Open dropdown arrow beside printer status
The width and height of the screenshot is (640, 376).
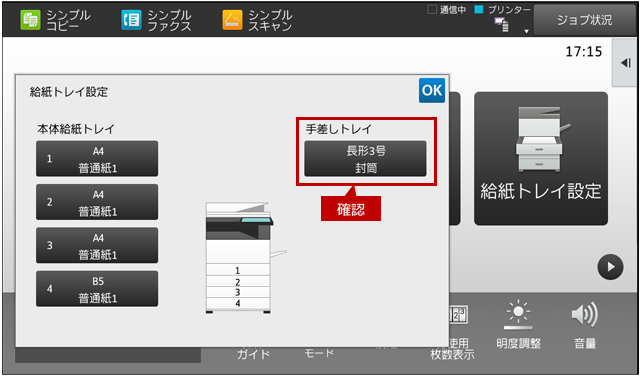click(527, 31)
